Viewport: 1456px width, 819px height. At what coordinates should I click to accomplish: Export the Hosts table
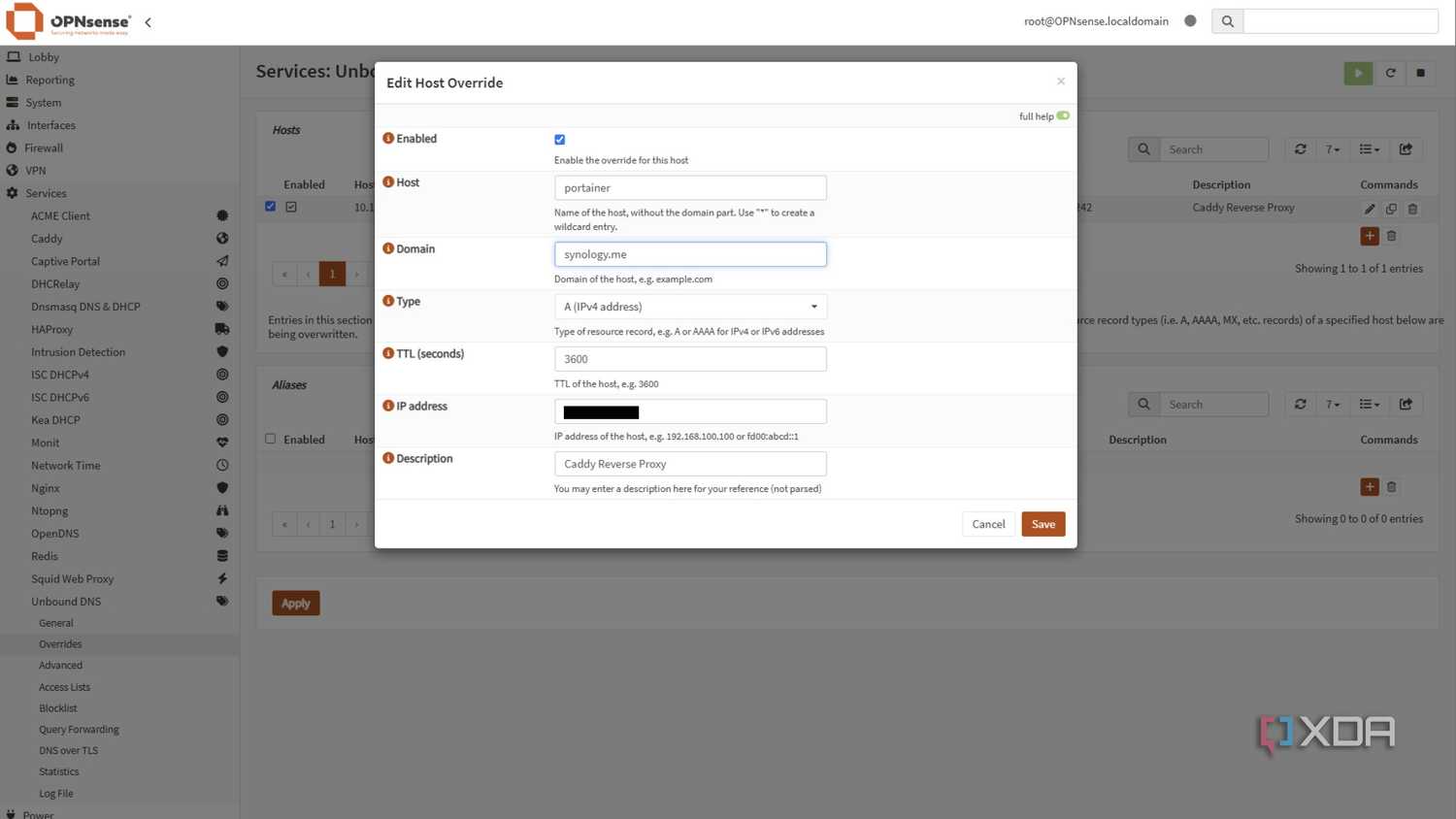pyautogui.click(x=1406, y=149)
